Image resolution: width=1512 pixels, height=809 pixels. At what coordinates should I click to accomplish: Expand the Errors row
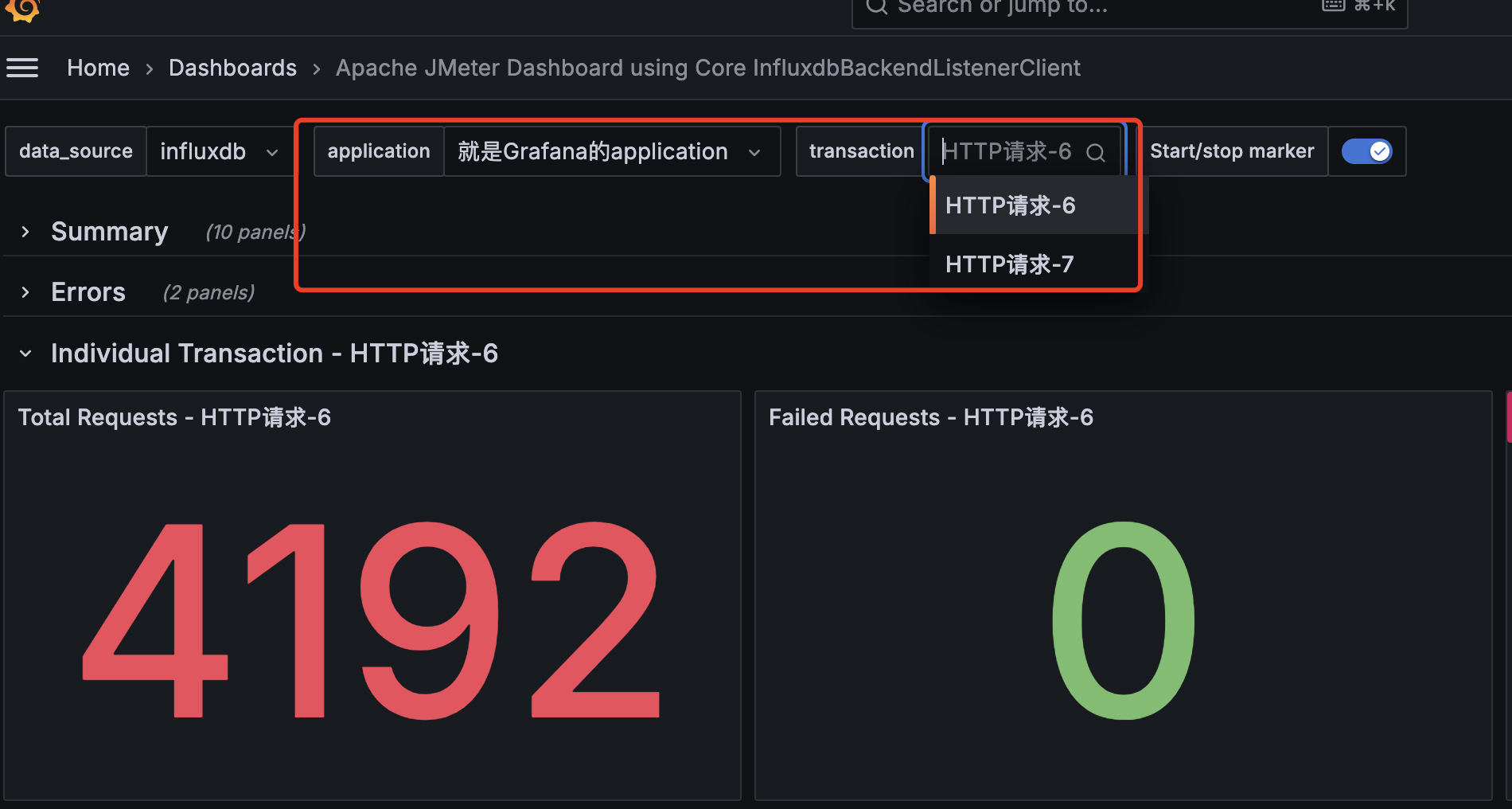(25, 292)
